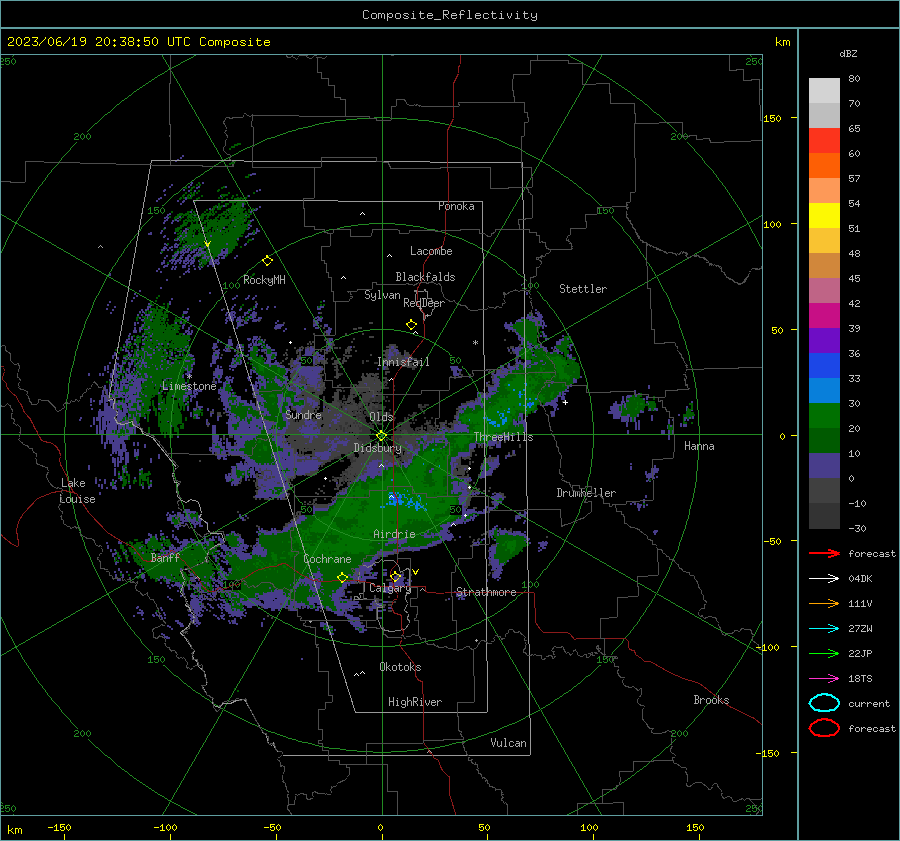The image size is (900, 841).
Task: Click the yellow radar site marker near Didsbury
Action: (x=381, y=436)
